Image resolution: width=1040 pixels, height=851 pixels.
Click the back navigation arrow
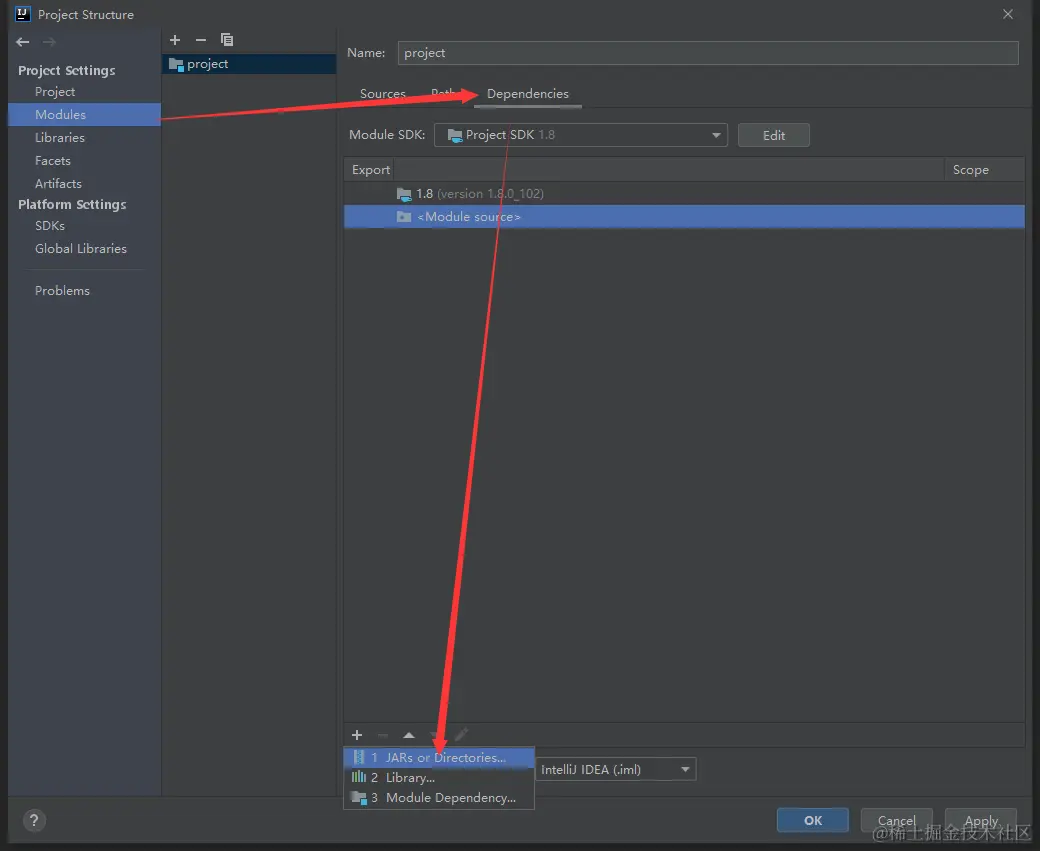23,42
